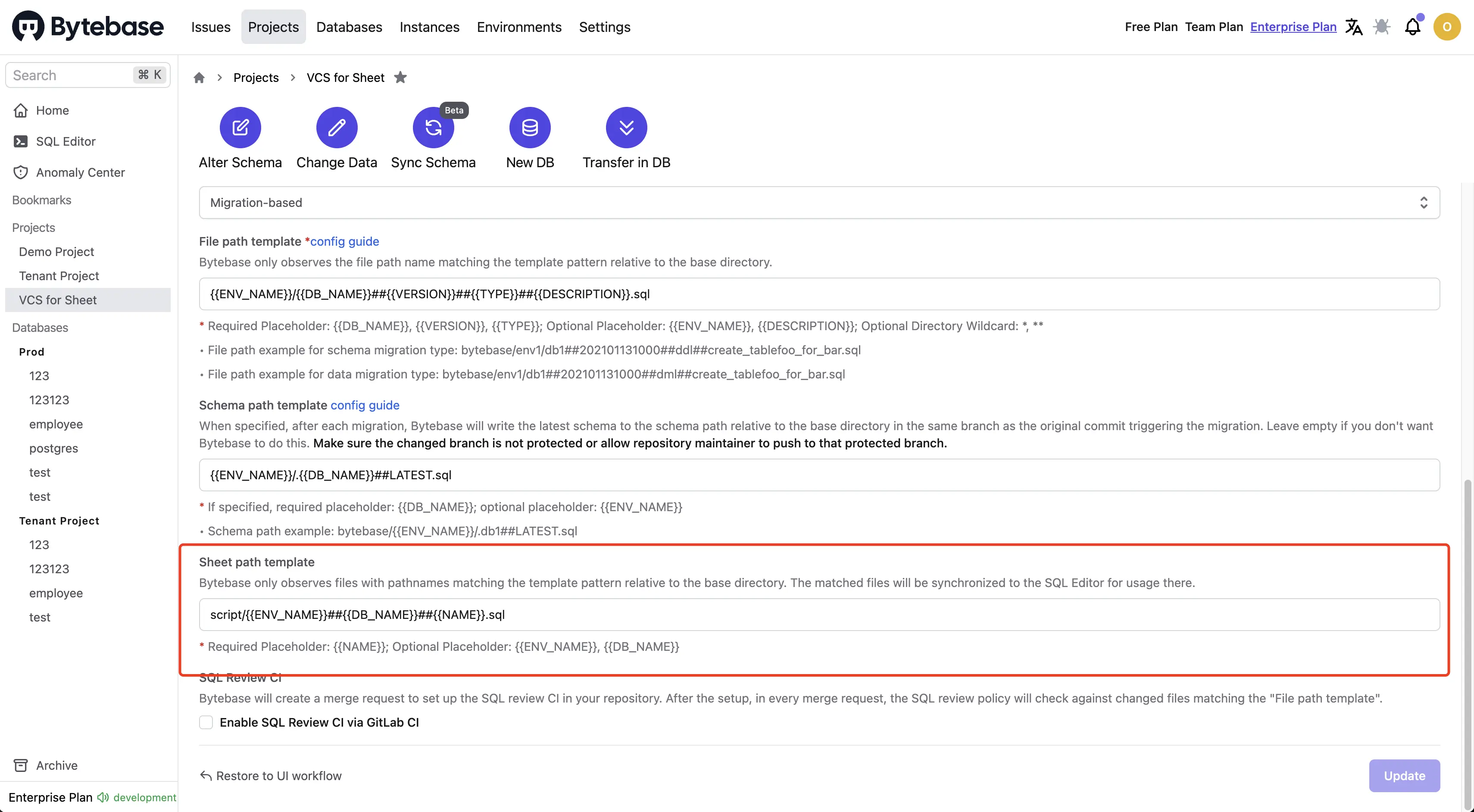
Task: Select Tenant Project under Projects
Action: (59, 276)
